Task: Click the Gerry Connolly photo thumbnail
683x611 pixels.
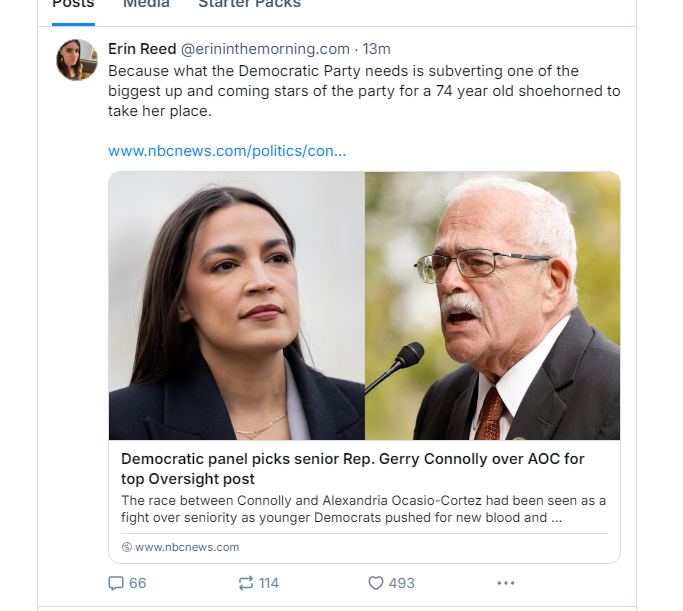Action: point(492,305)
